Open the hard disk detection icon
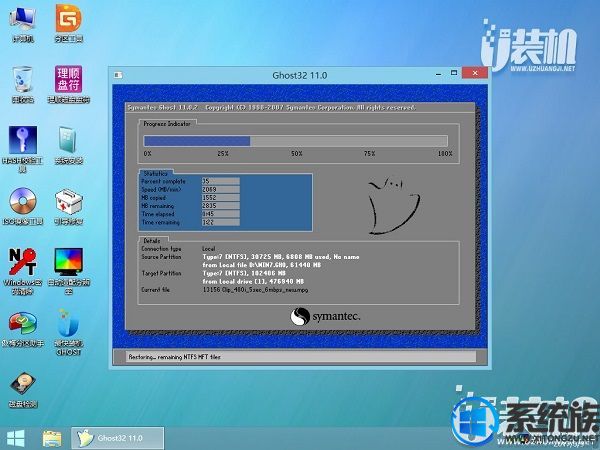The height and width of the screenshot is (450, 600). [x=23, y=389]
